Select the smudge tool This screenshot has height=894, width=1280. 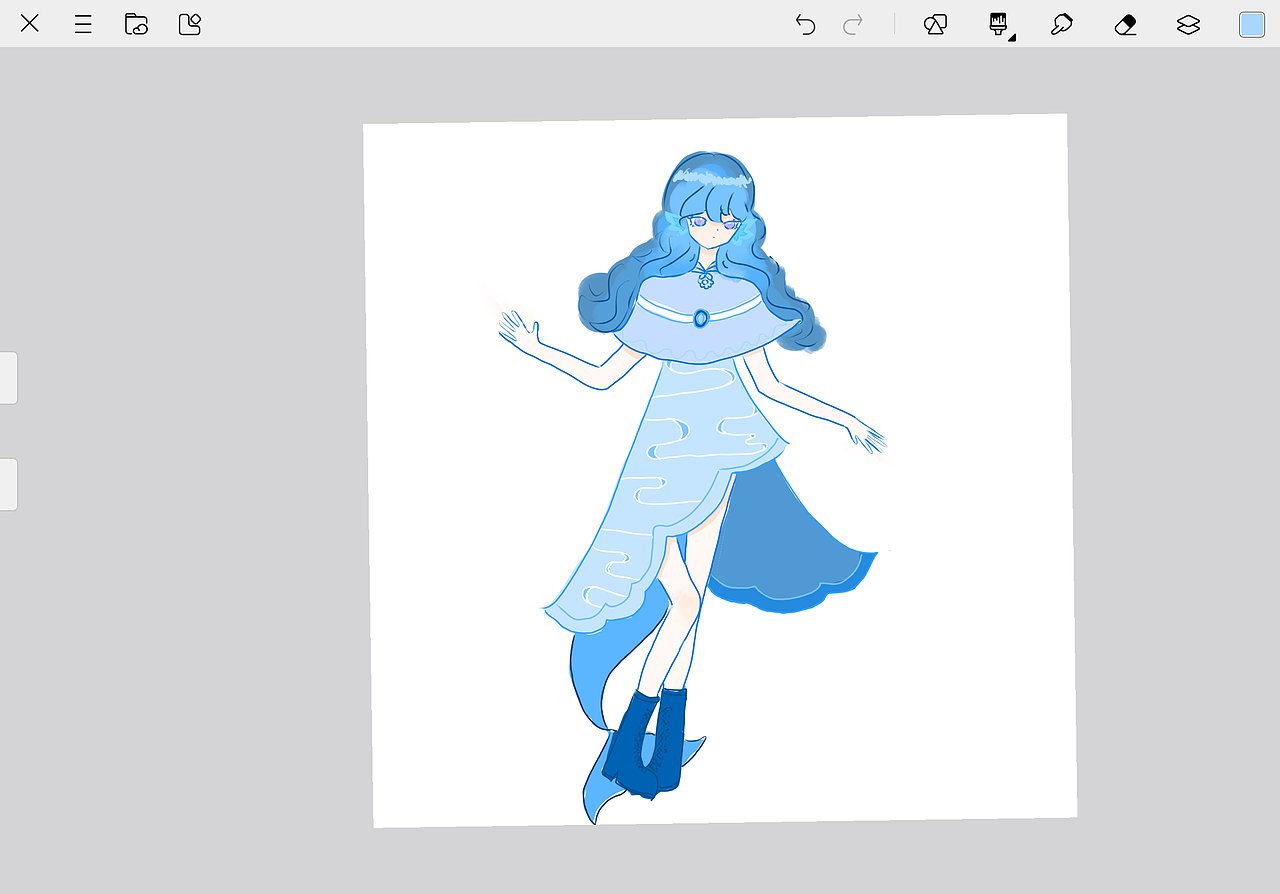point(1061,24)
